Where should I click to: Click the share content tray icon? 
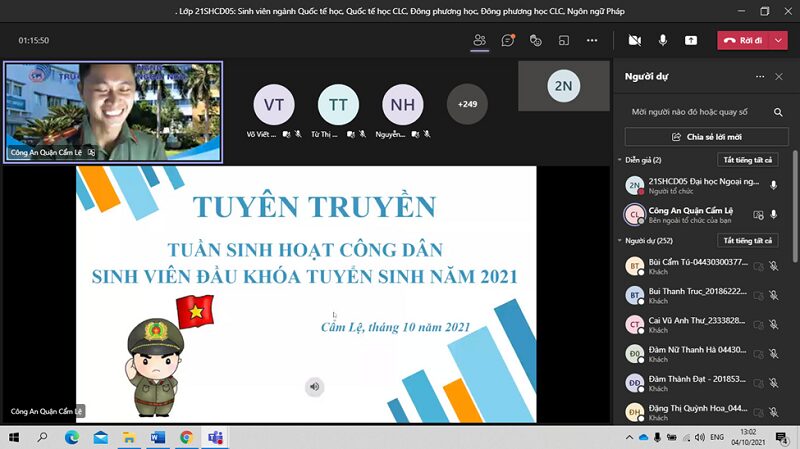(x=691, y=40)
